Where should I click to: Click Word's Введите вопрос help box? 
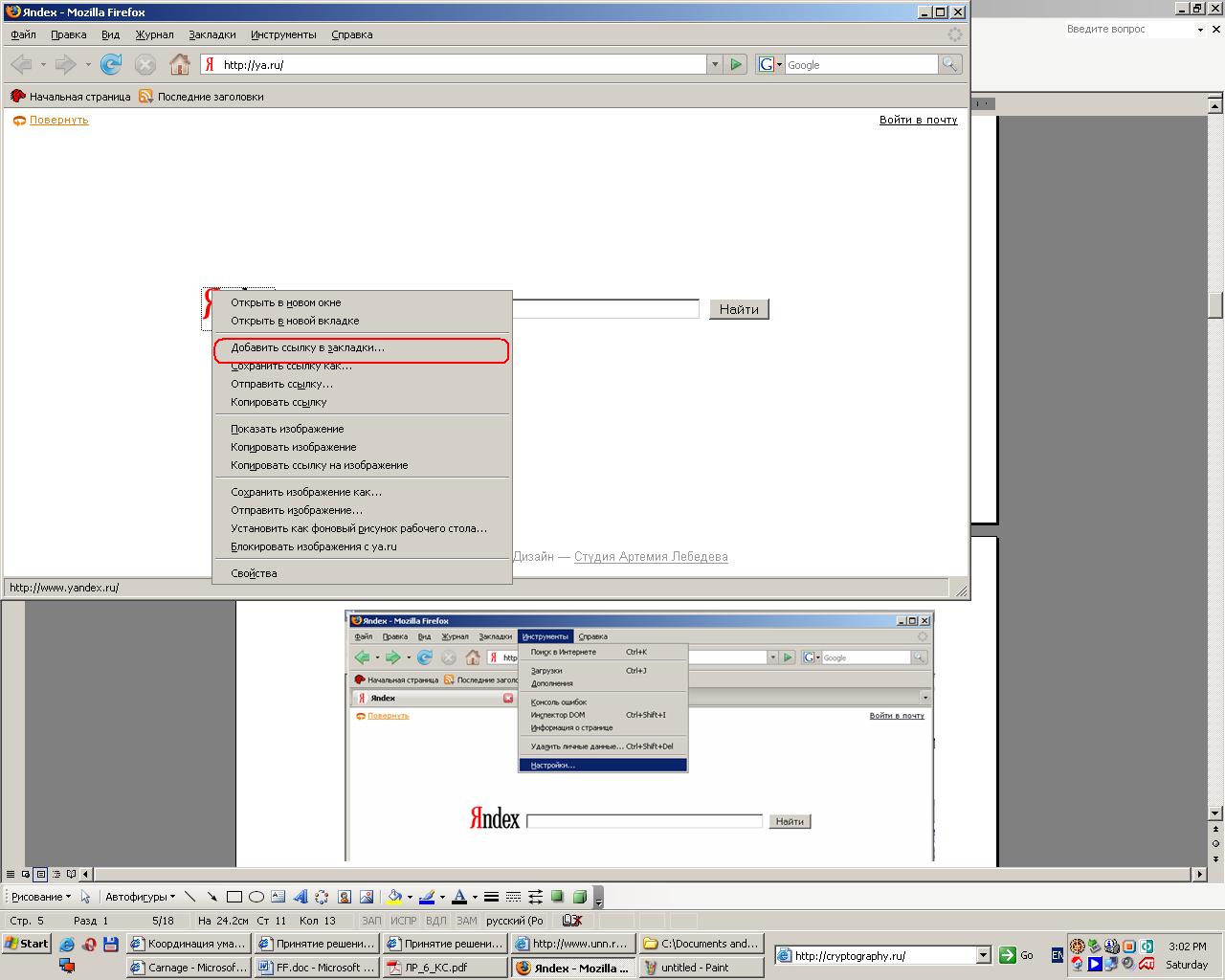click(1129, 29)
